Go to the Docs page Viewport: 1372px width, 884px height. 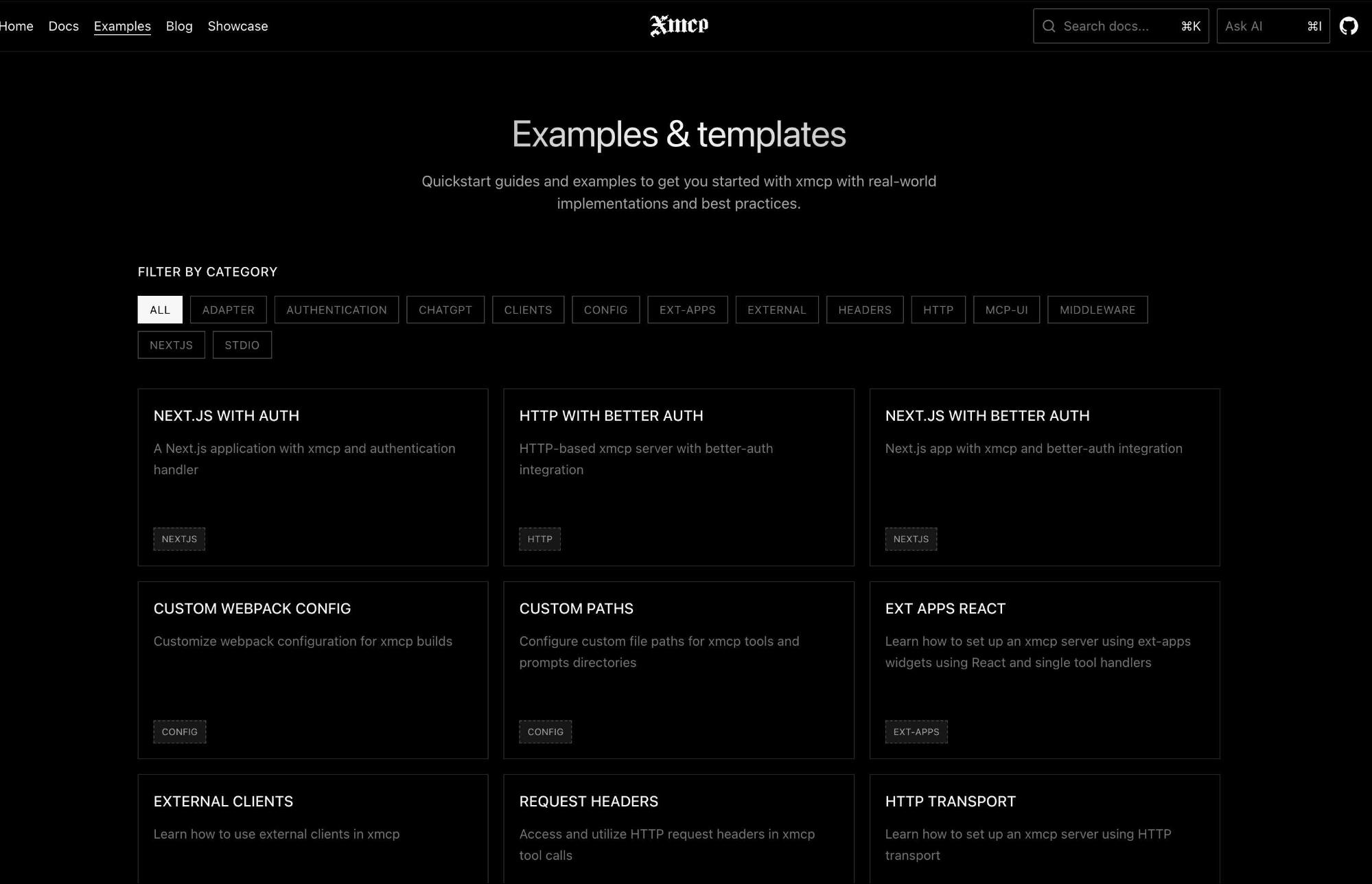tap(63, 26)
